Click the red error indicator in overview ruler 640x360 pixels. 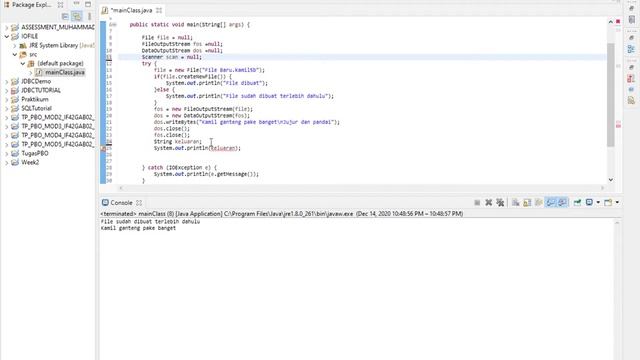(618, 21)
